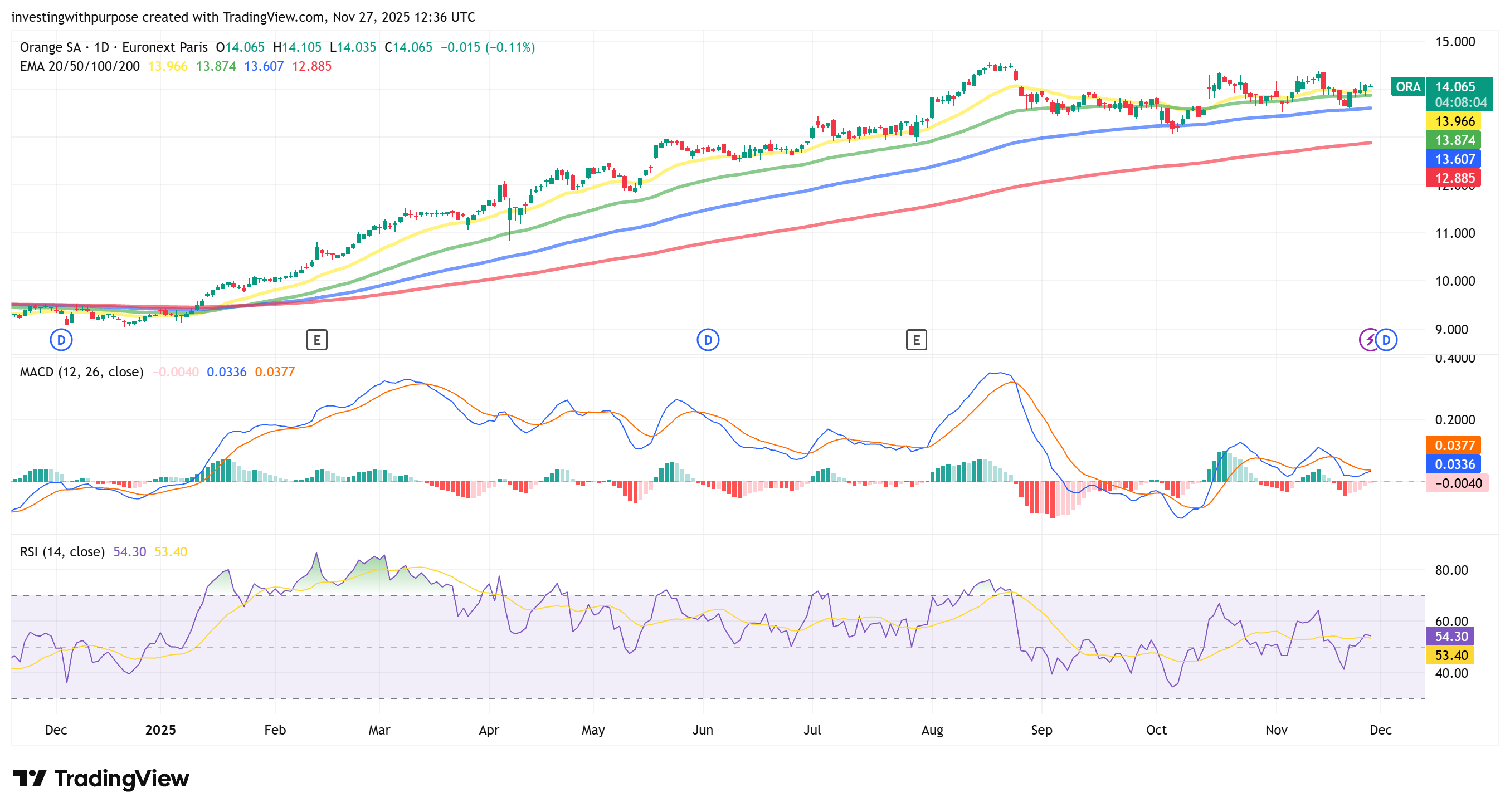
Task: Click the purple 54.30 RSI value label
Action: click(x=1450, y=636)
